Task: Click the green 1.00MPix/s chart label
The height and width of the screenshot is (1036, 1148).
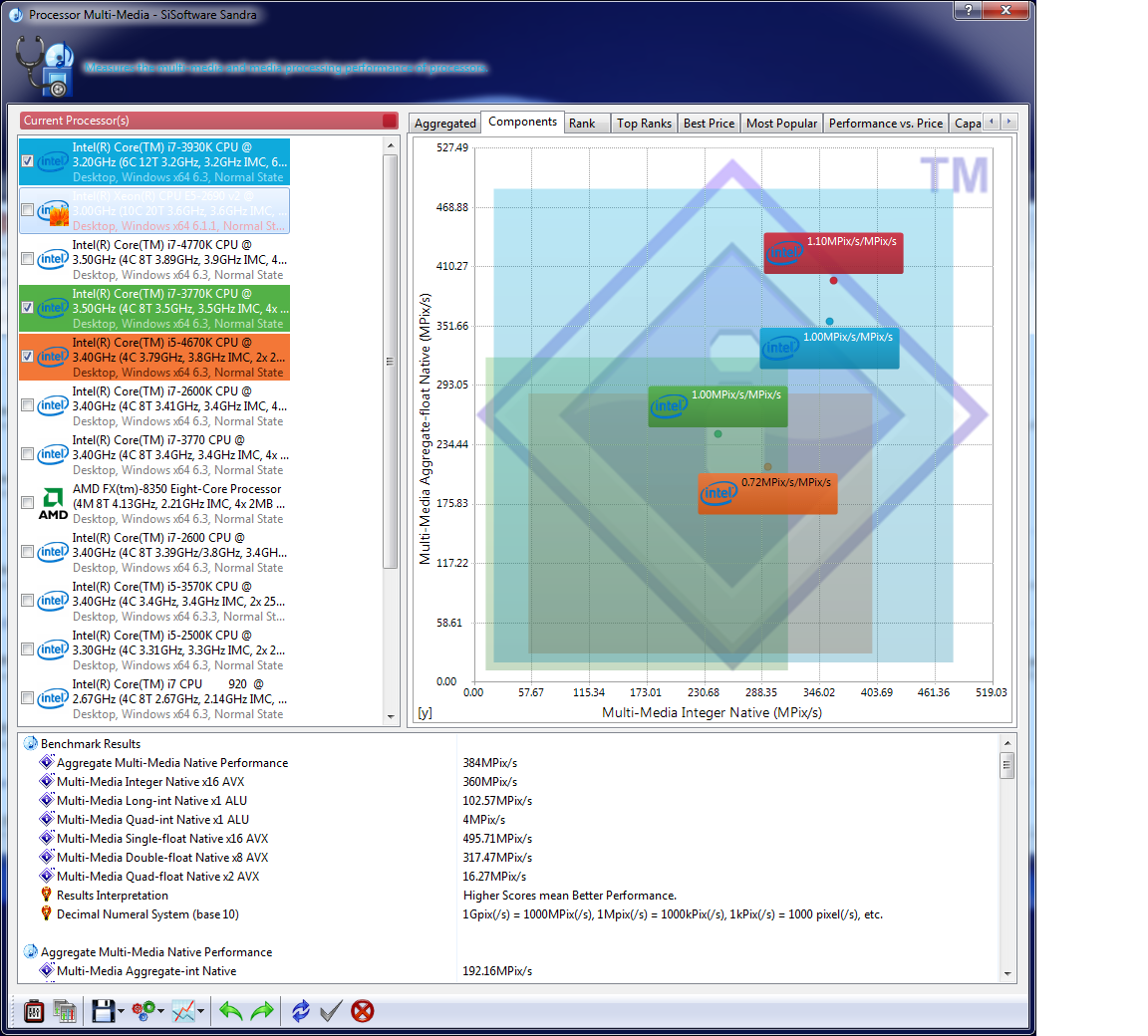Action: (718, 406)
